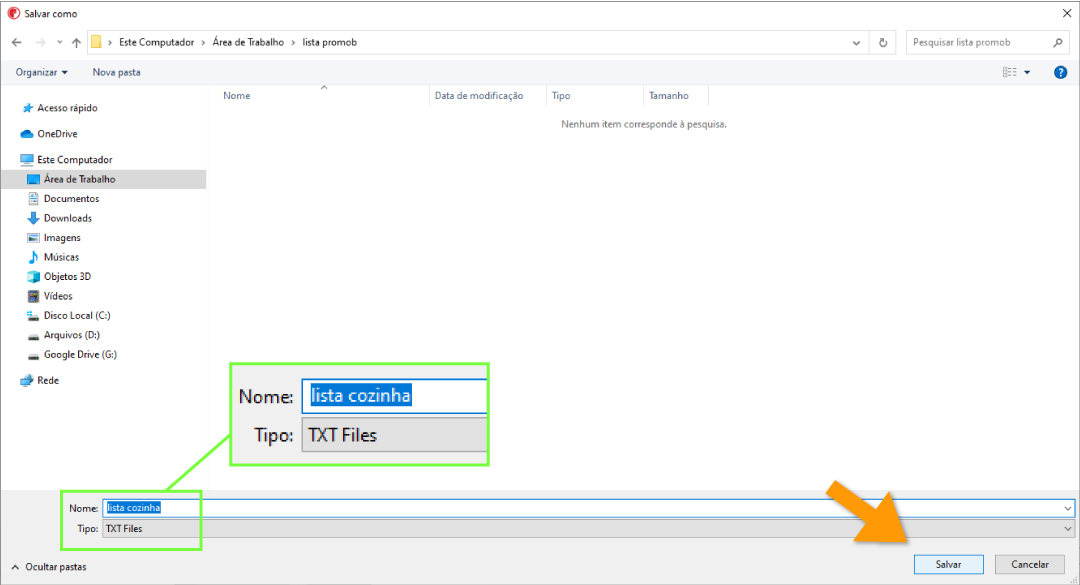Open the view options dropdown arrow

click(1027, 72)
